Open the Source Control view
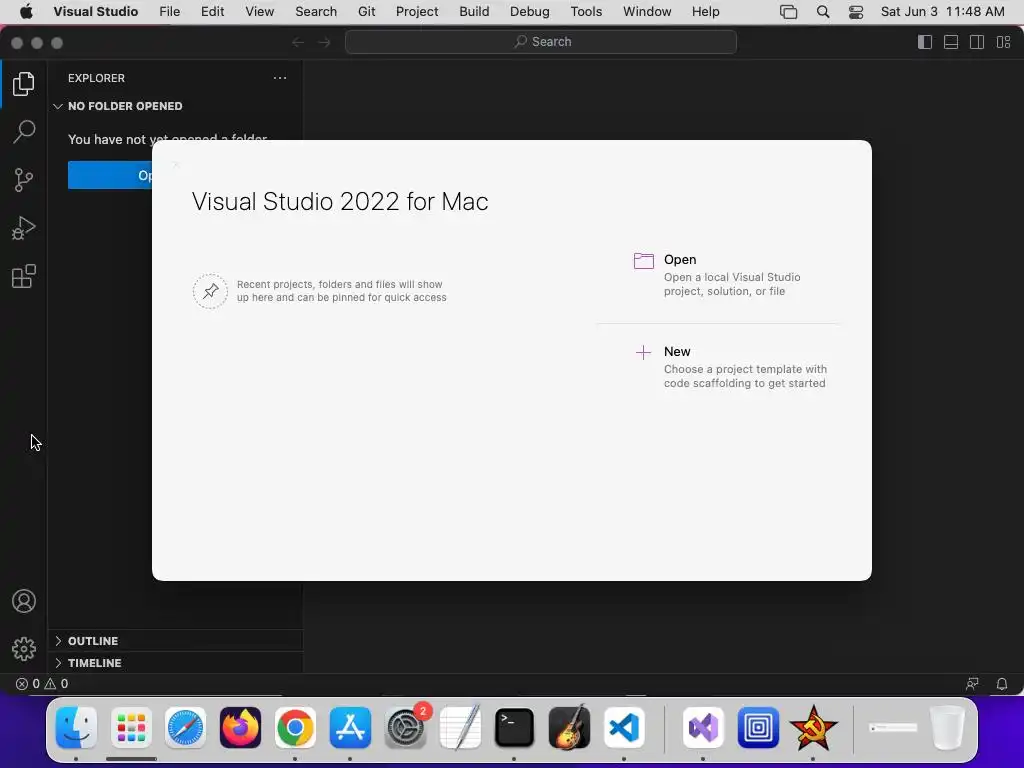 pos(24,180)
